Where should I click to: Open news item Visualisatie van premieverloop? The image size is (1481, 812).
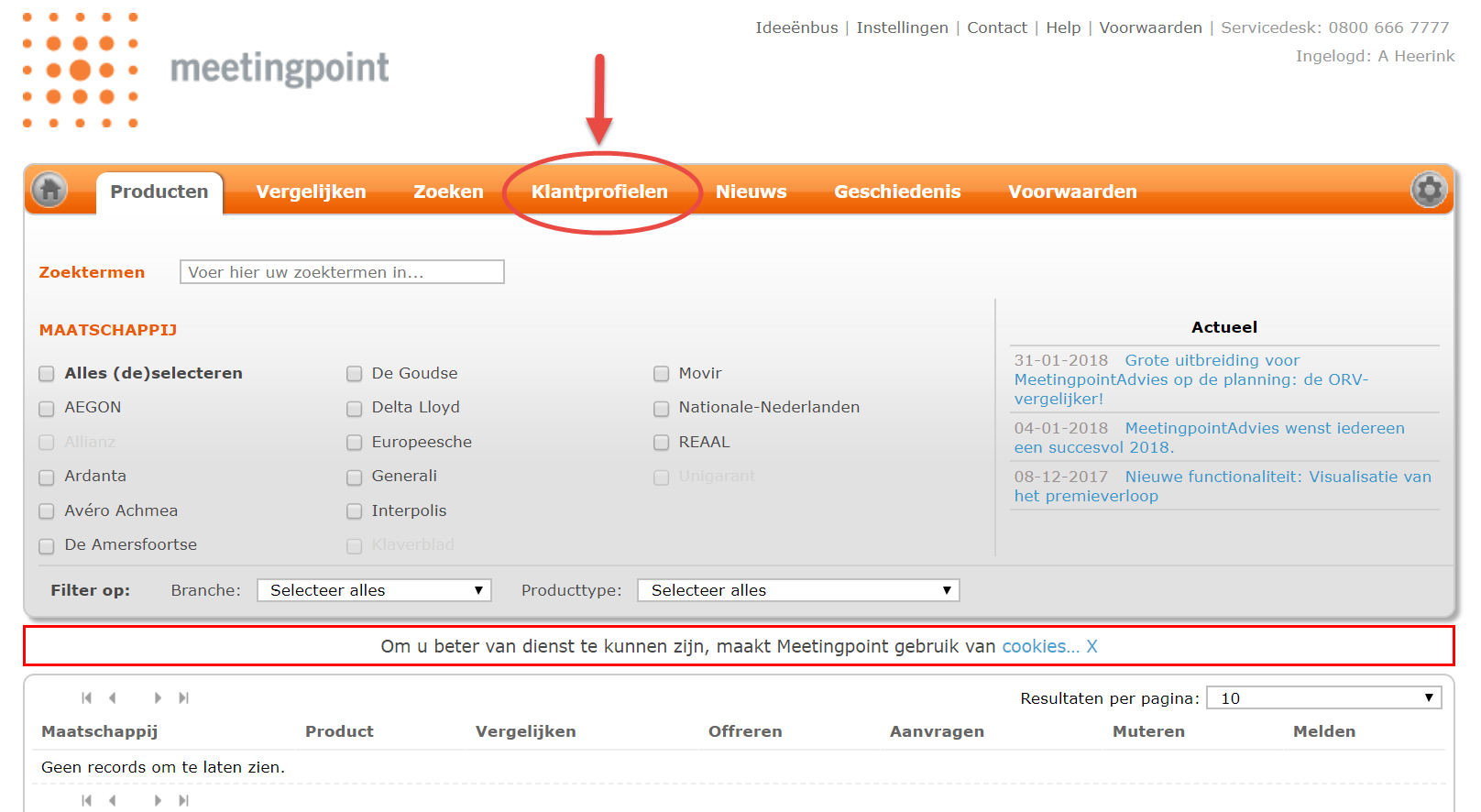1223,486
